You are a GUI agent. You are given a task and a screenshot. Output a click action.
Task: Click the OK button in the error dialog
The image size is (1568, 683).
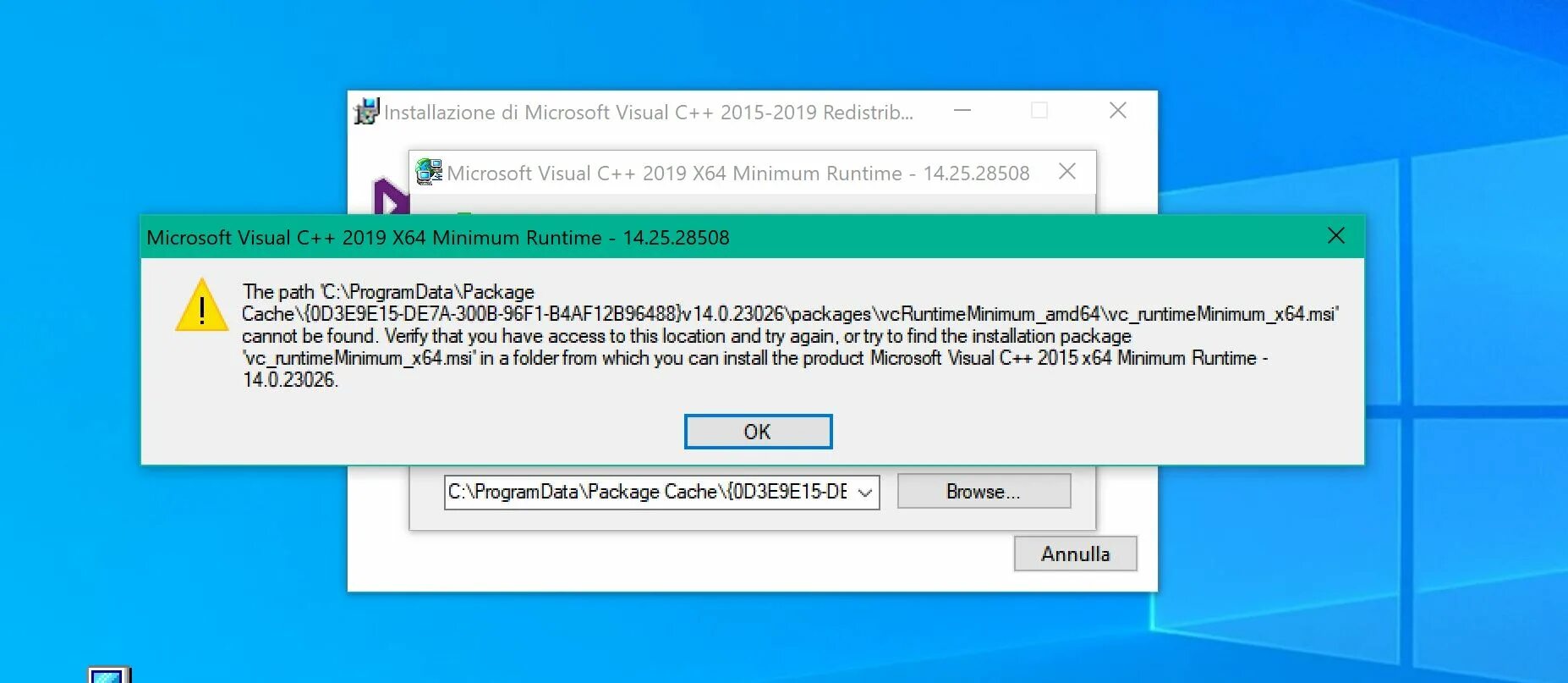click(758, 432)
